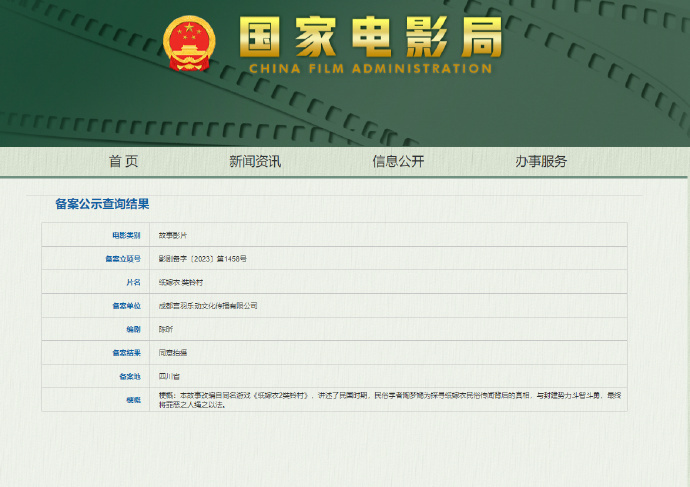Image resolution: width=690 pixels, height=487 pixels.
Task: Click the 国家电影局 title banner
Action: [x=371, y=37]
